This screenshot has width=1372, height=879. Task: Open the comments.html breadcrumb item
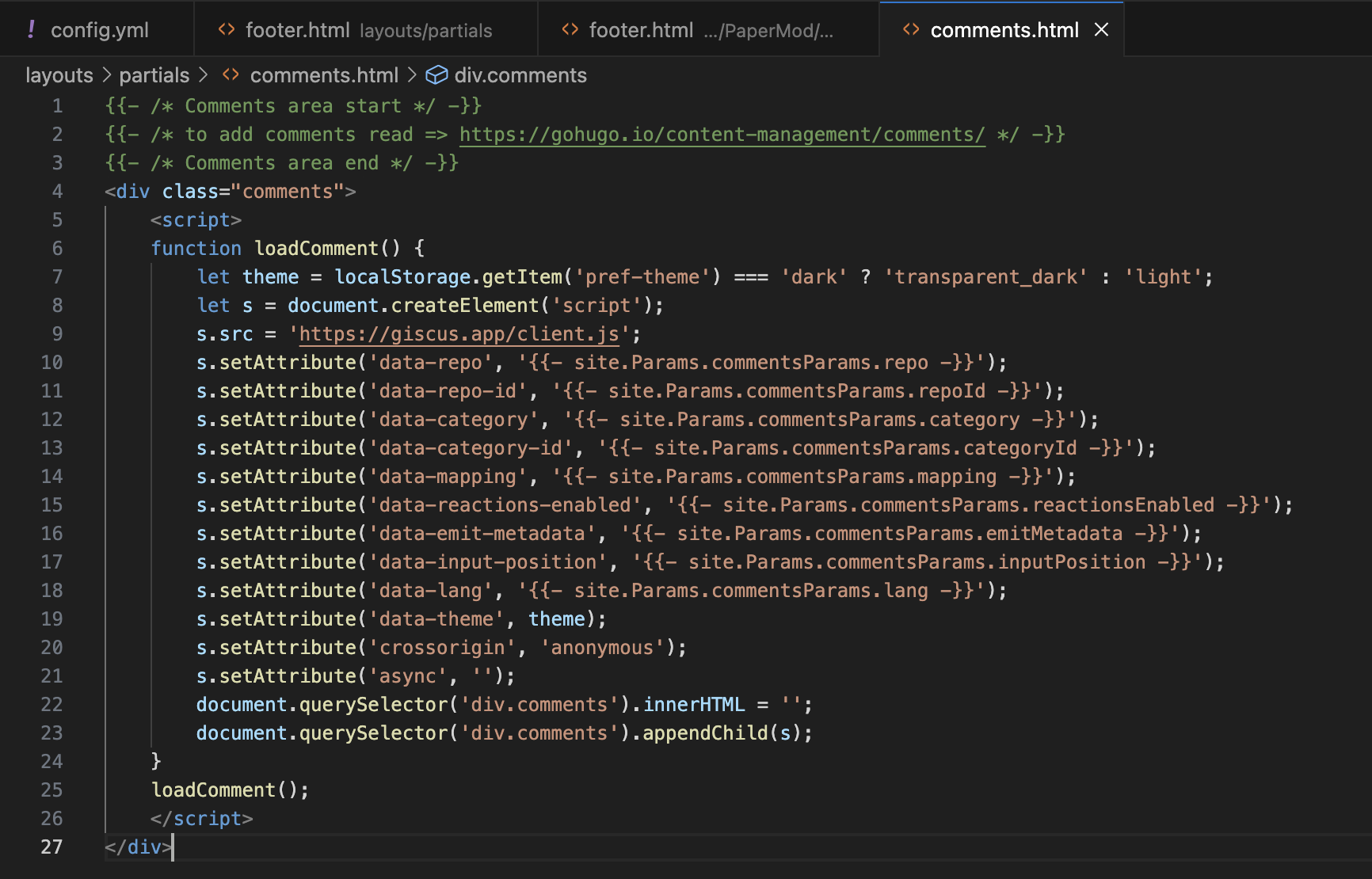tap(324, 75)
